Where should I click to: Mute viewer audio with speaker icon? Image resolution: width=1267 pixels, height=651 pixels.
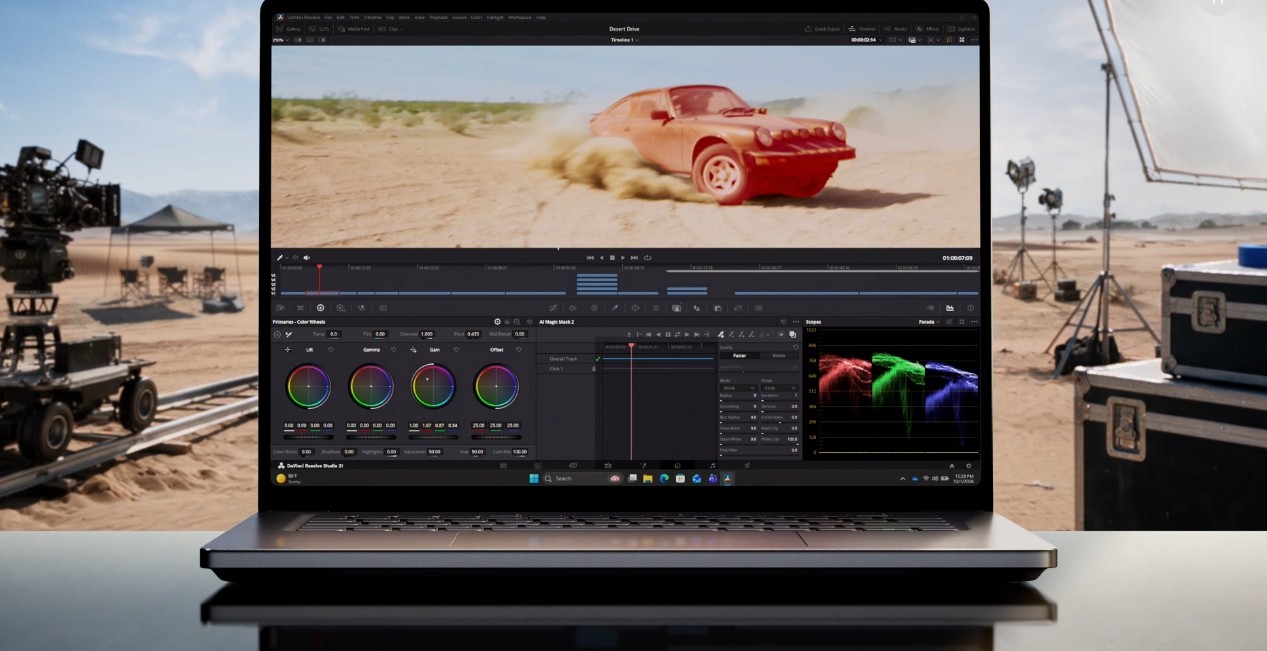[x=306, y=258]
